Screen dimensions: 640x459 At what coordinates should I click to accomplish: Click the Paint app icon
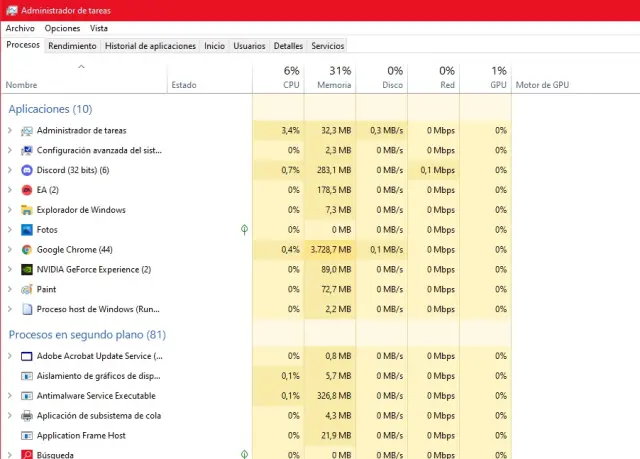click(x=27, y=289)
